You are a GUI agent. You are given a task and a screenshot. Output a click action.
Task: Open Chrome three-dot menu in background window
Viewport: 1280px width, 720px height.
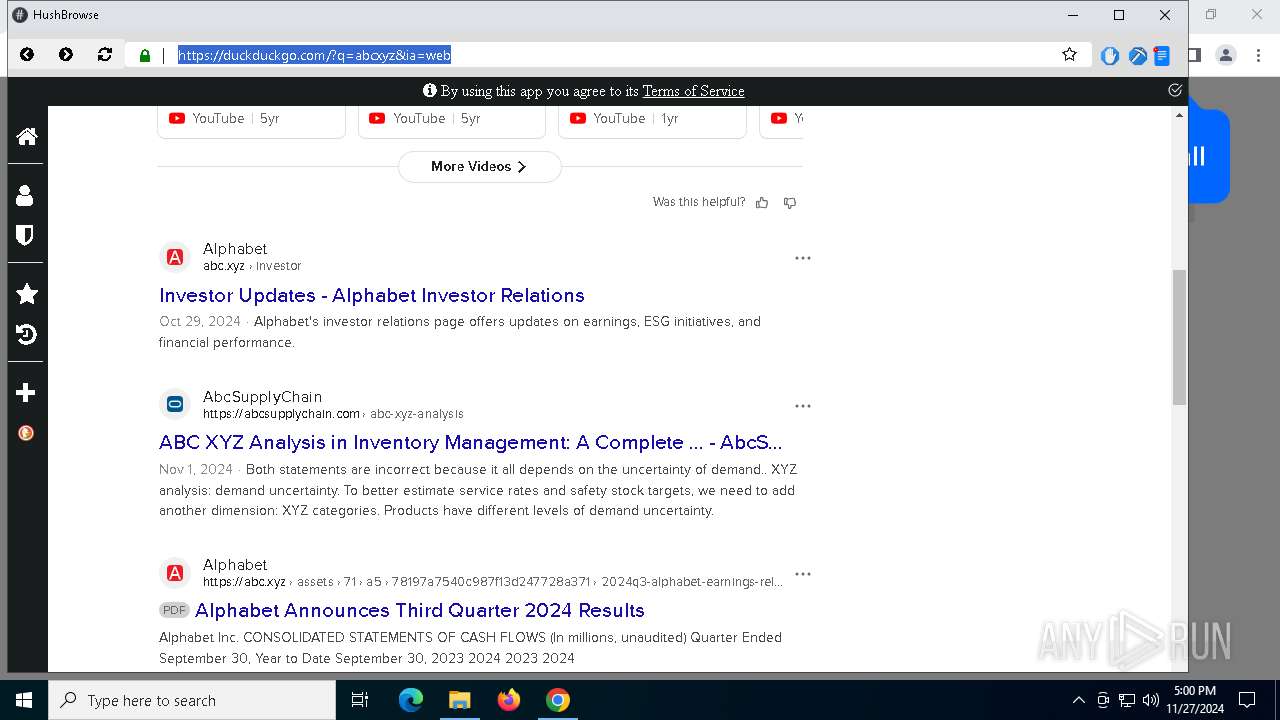click(1258, 55)
